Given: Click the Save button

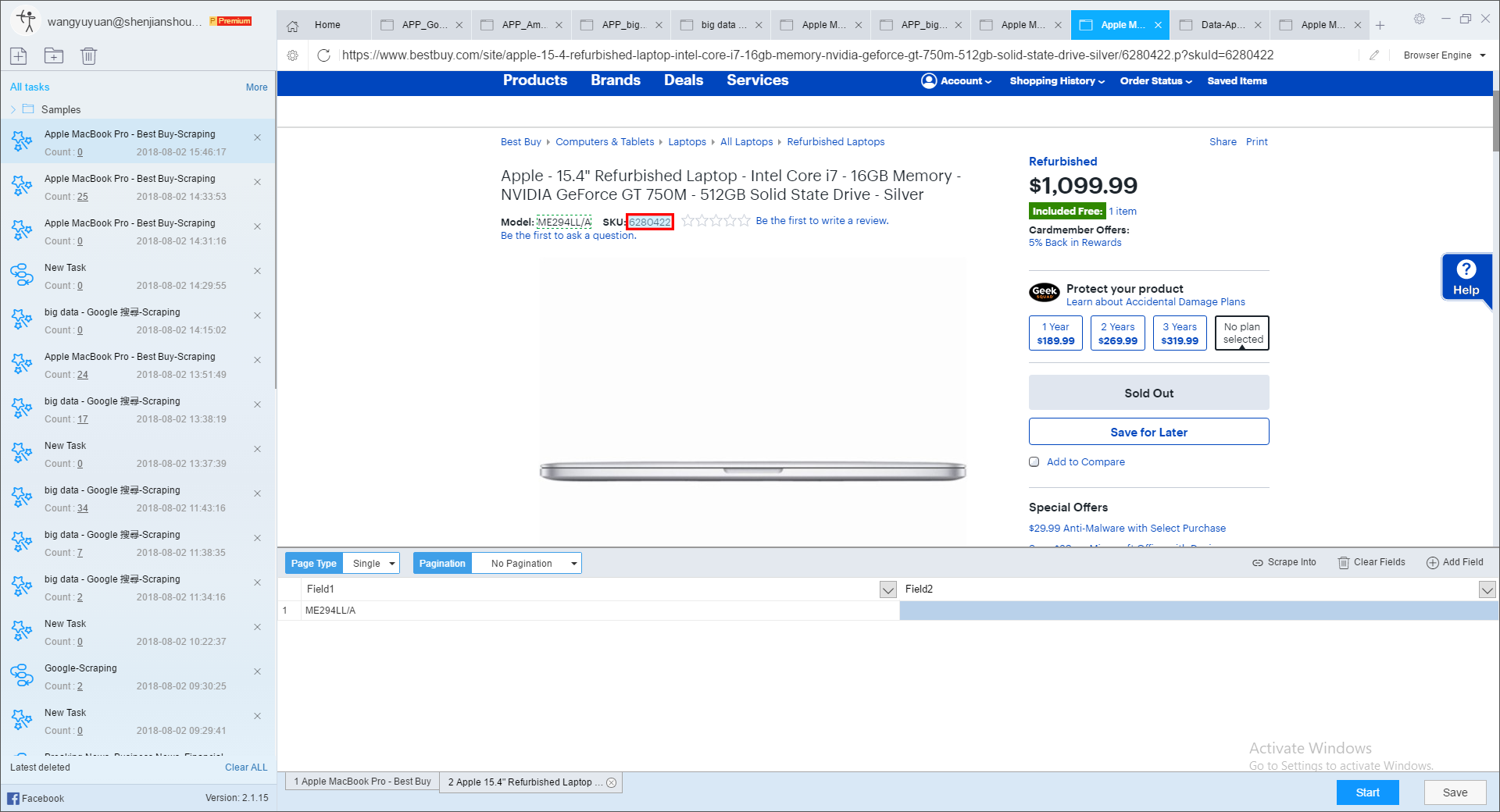Looking at the screenshot, I should pos(1455,792).
